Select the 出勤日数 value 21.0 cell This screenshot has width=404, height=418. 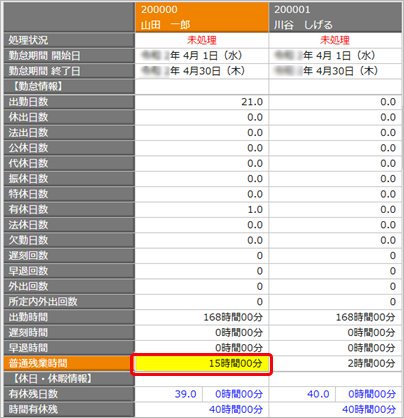(x=202, y=102)
